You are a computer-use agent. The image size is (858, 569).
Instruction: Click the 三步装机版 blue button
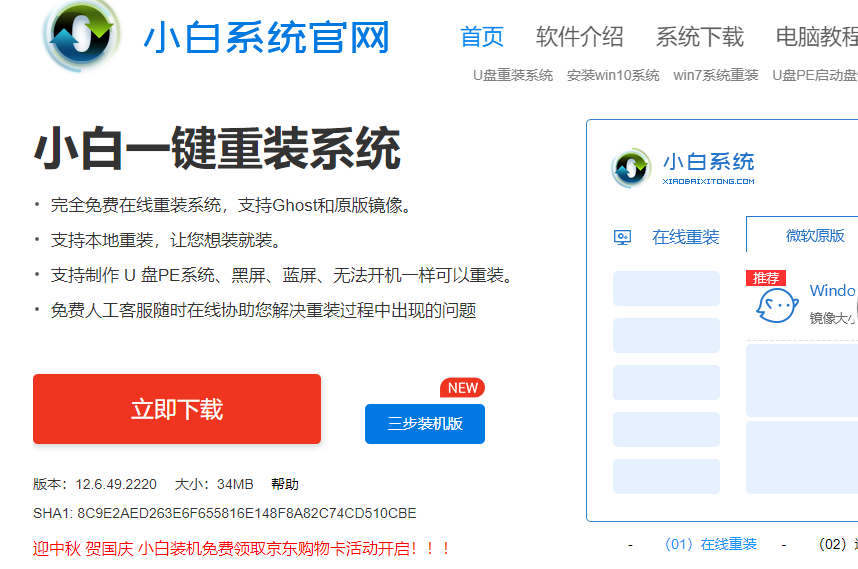tap(425, 424)
